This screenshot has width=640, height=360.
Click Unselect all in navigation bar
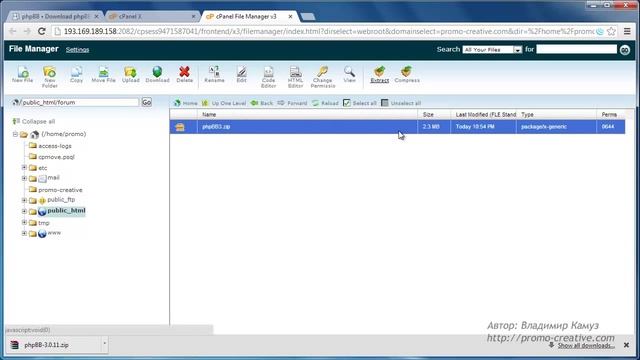tap(401, 103)
